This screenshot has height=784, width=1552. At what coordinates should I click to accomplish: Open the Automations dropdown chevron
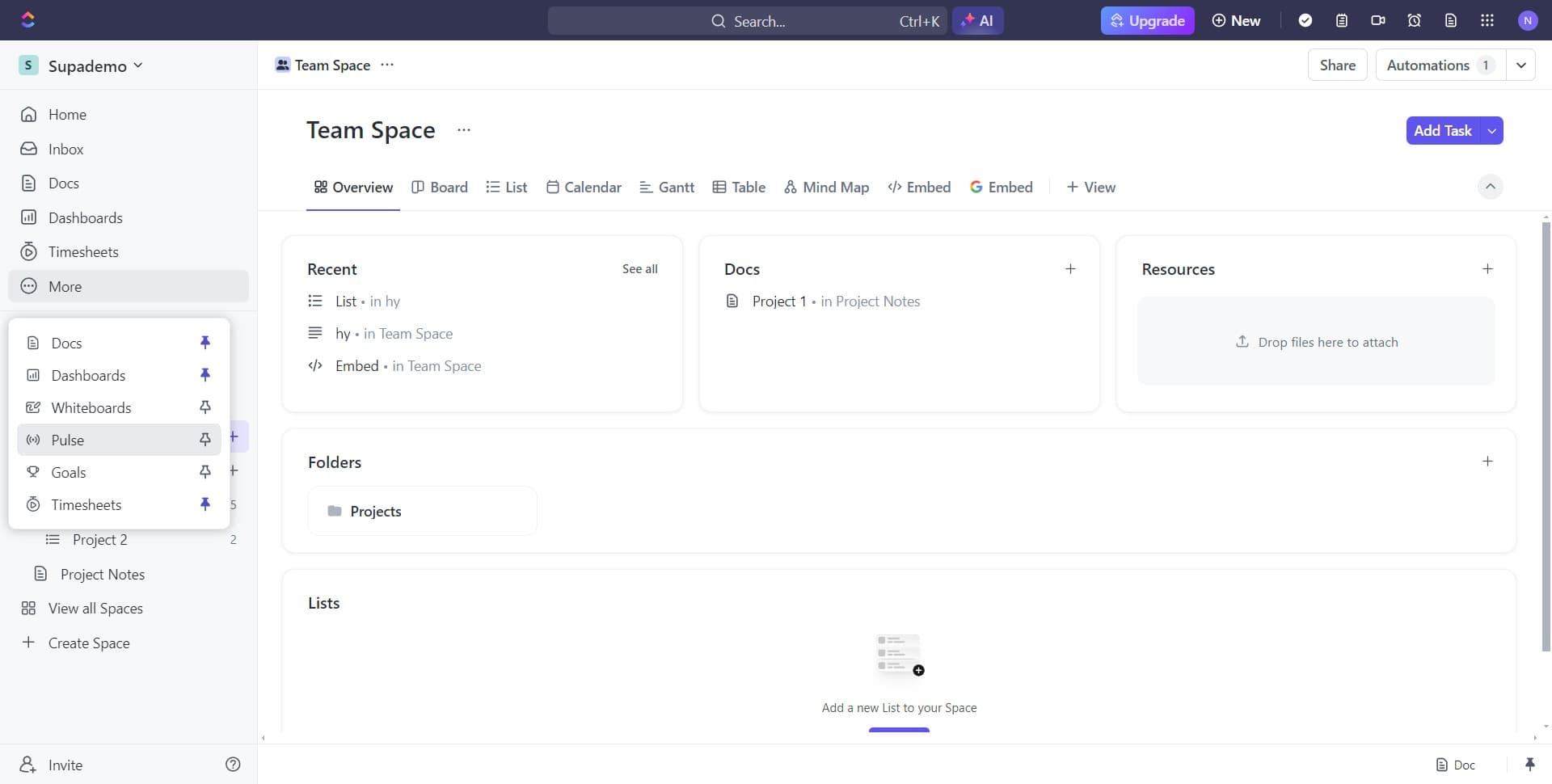1522,65
